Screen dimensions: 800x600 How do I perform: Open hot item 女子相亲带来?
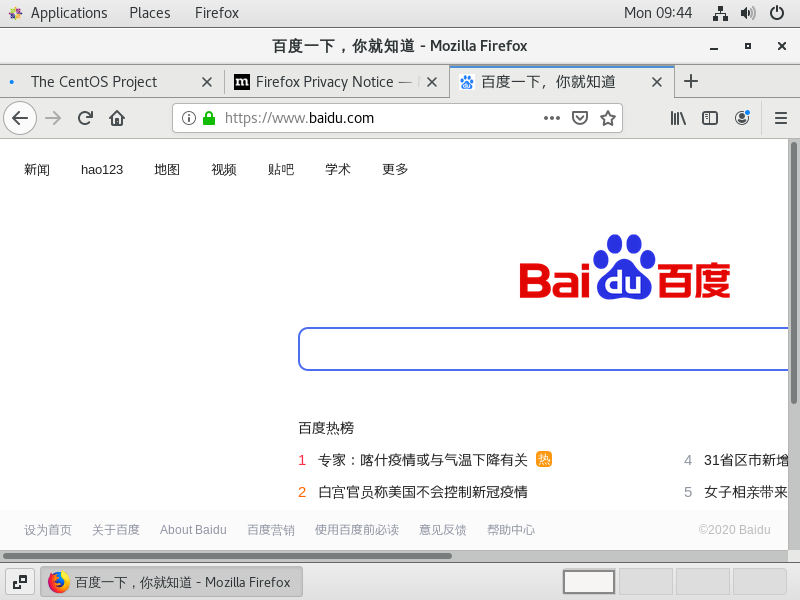pos(746,492)
